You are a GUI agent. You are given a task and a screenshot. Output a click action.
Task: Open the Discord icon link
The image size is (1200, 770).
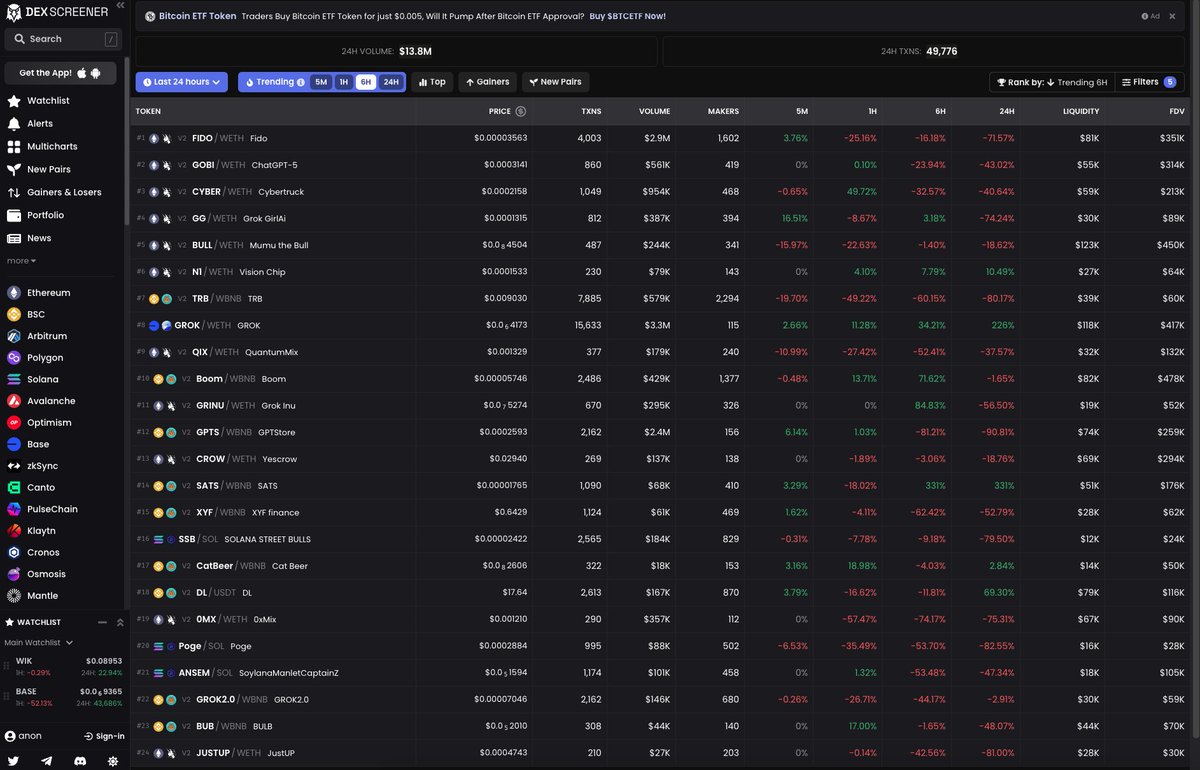[80, 761]
